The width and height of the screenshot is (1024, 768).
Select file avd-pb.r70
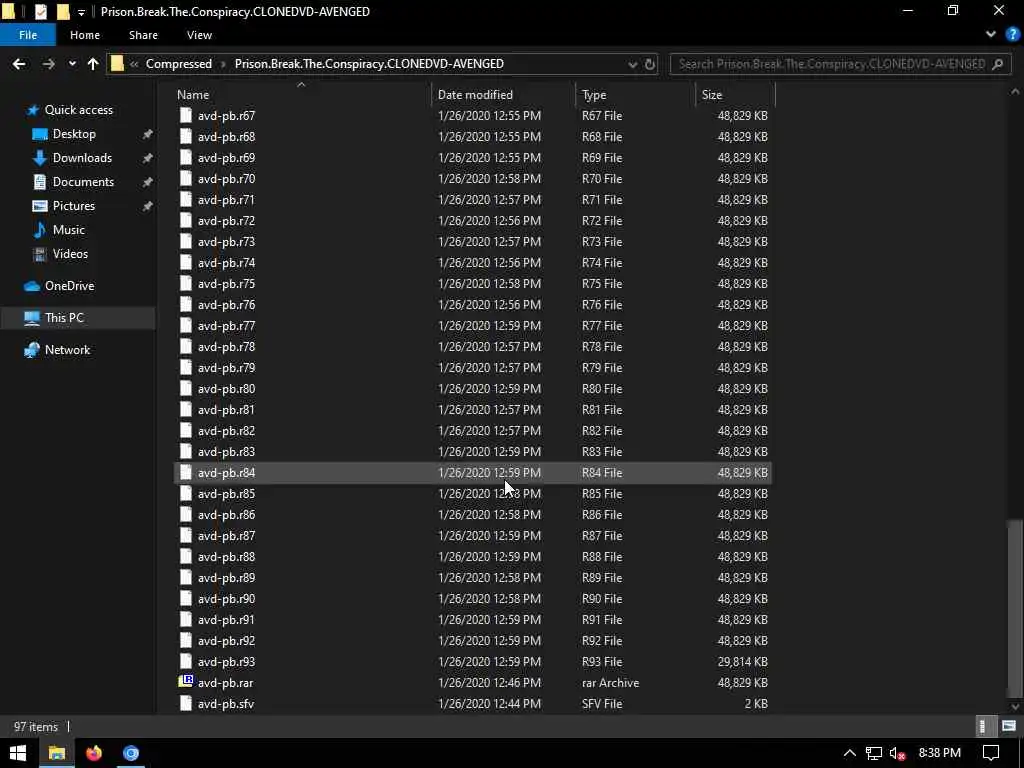226,179
